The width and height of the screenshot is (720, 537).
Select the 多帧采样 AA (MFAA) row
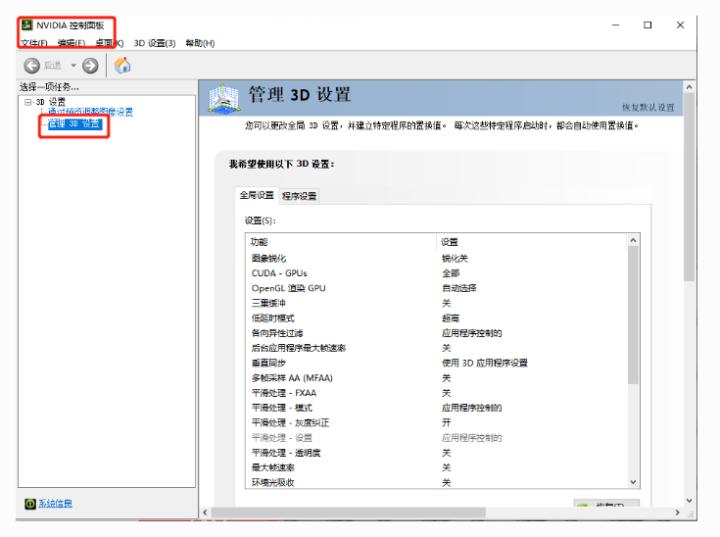pos(436,378)
